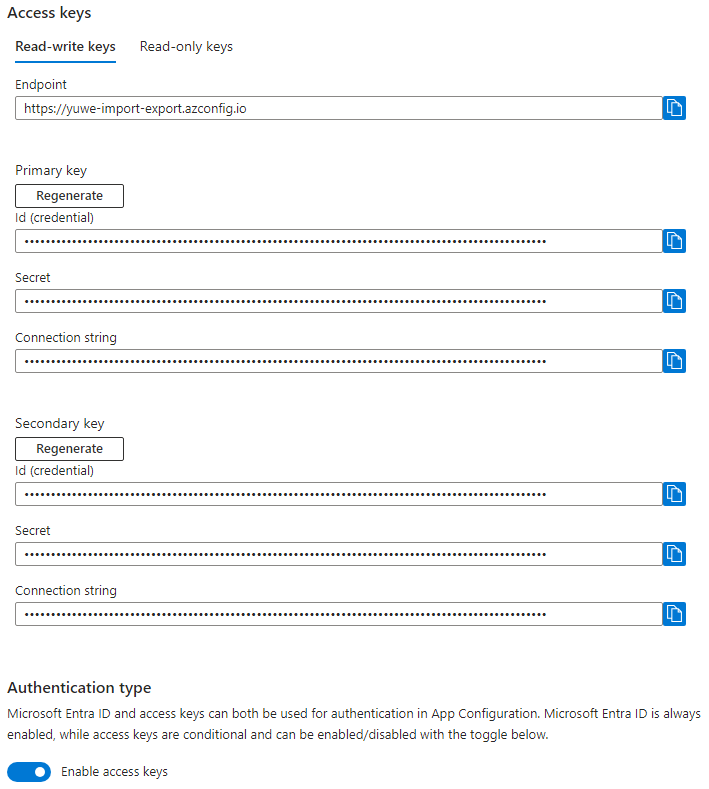Screen dimensions: 709x789
Task: Copy the Primary key Connection string
Action: tap(674, 361)
